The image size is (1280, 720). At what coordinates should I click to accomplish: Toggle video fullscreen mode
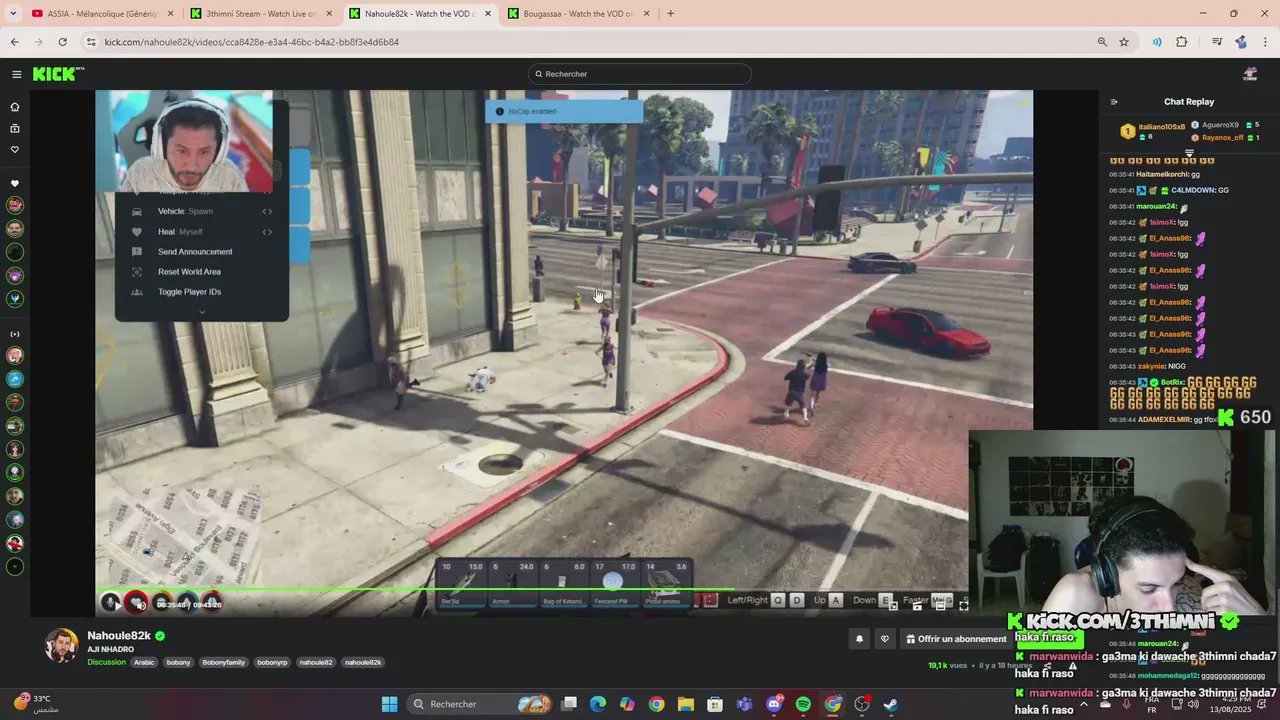pyautogui.click(x=963, y=604)
